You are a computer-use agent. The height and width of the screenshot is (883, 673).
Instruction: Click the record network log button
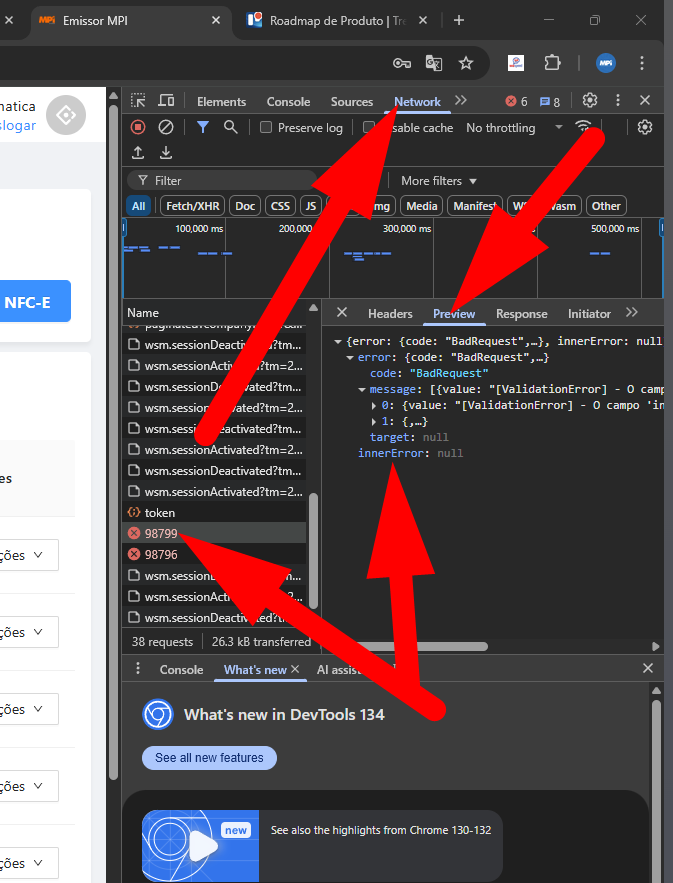click(138, 127)
